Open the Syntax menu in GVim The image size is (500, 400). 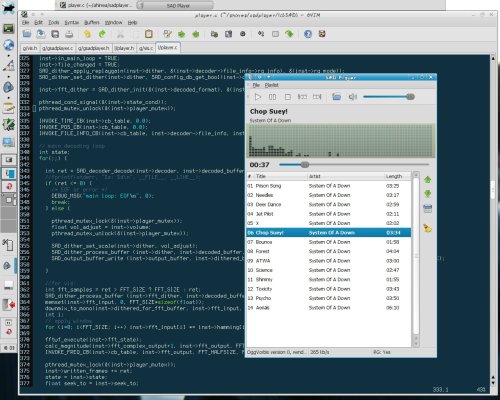(x=71, y=22)
